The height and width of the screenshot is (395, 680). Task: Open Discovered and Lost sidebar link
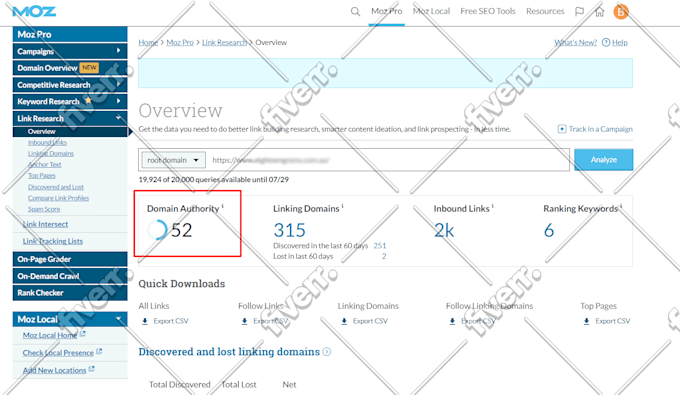[56, 187]
